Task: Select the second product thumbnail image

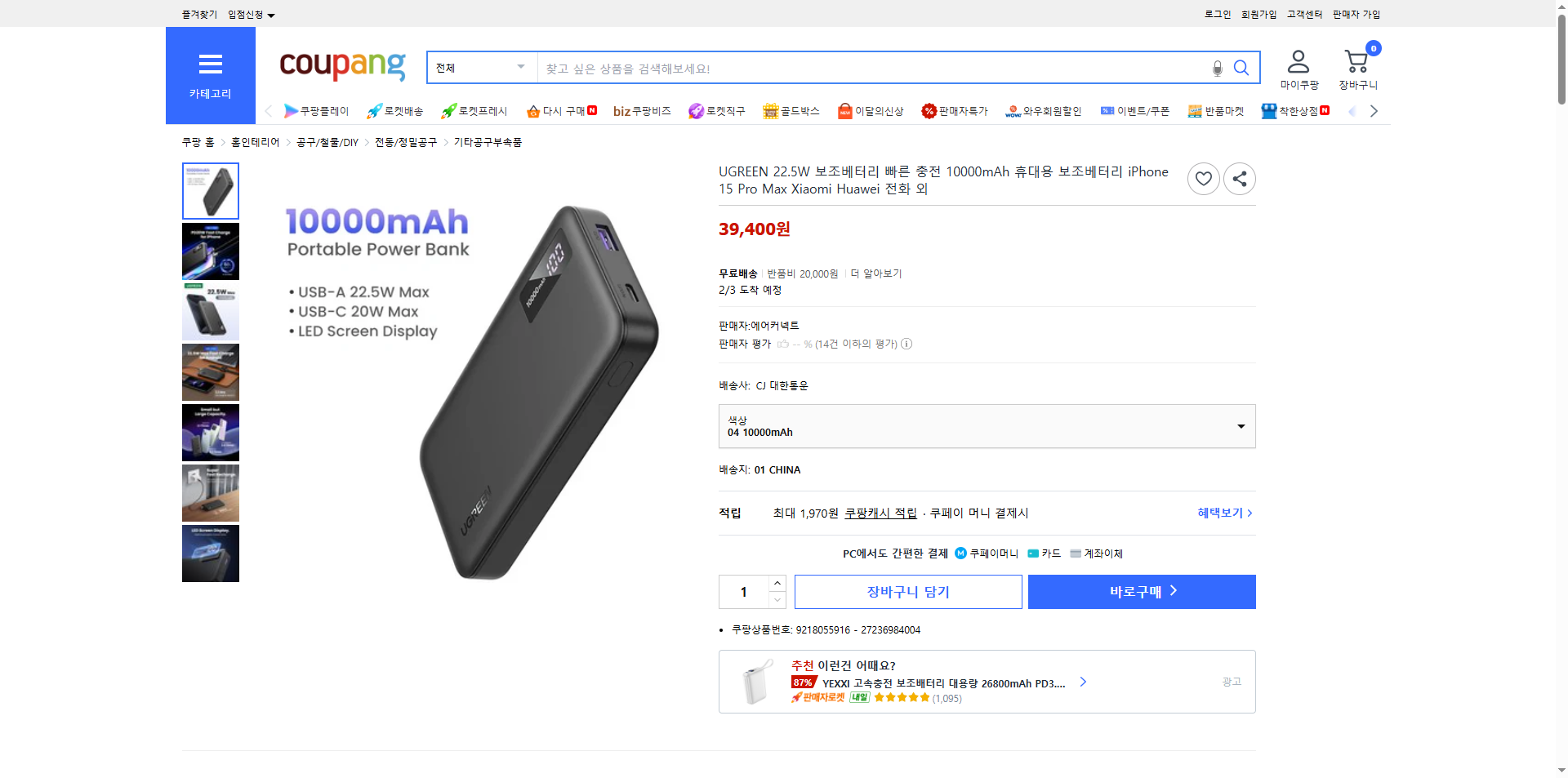Action: point(210,251)
